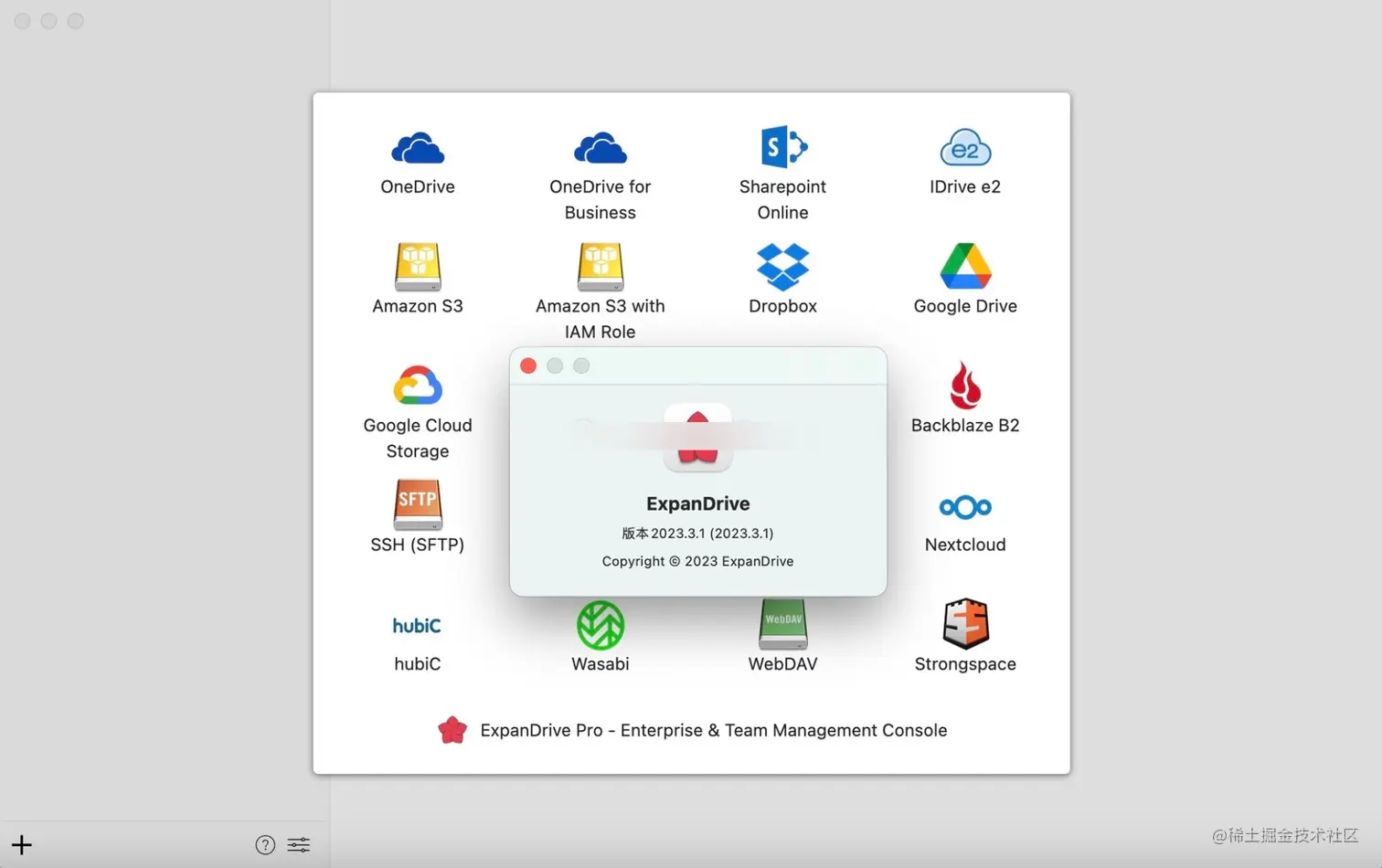Open help with the question mark icon
The width and height of the screenshot is (1382, 868).
coord(265,845)
